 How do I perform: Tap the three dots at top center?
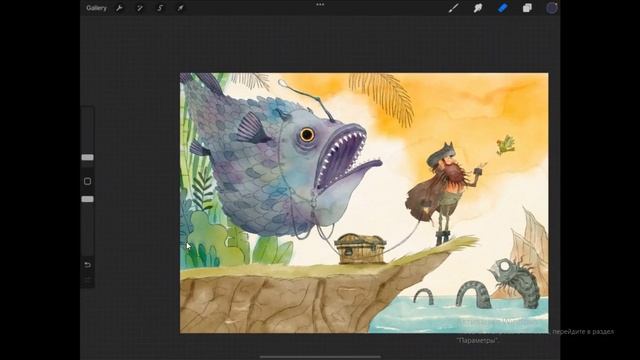[320, 4]
